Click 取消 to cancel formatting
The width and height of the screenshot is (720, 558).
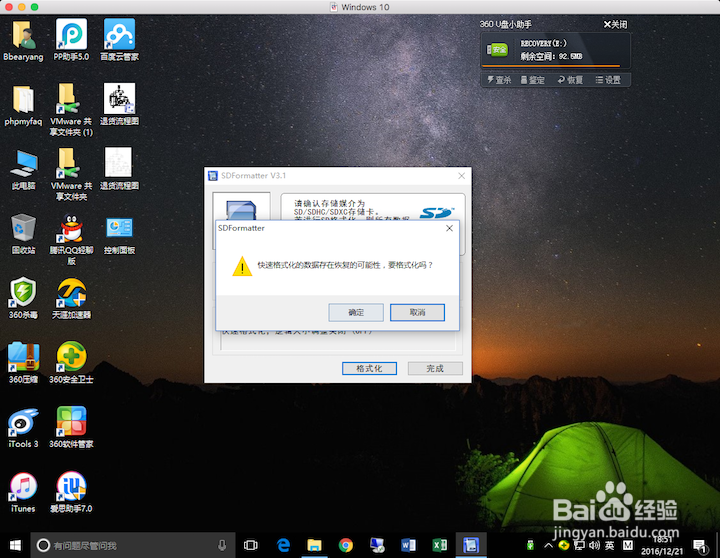[x=417, y=312]
